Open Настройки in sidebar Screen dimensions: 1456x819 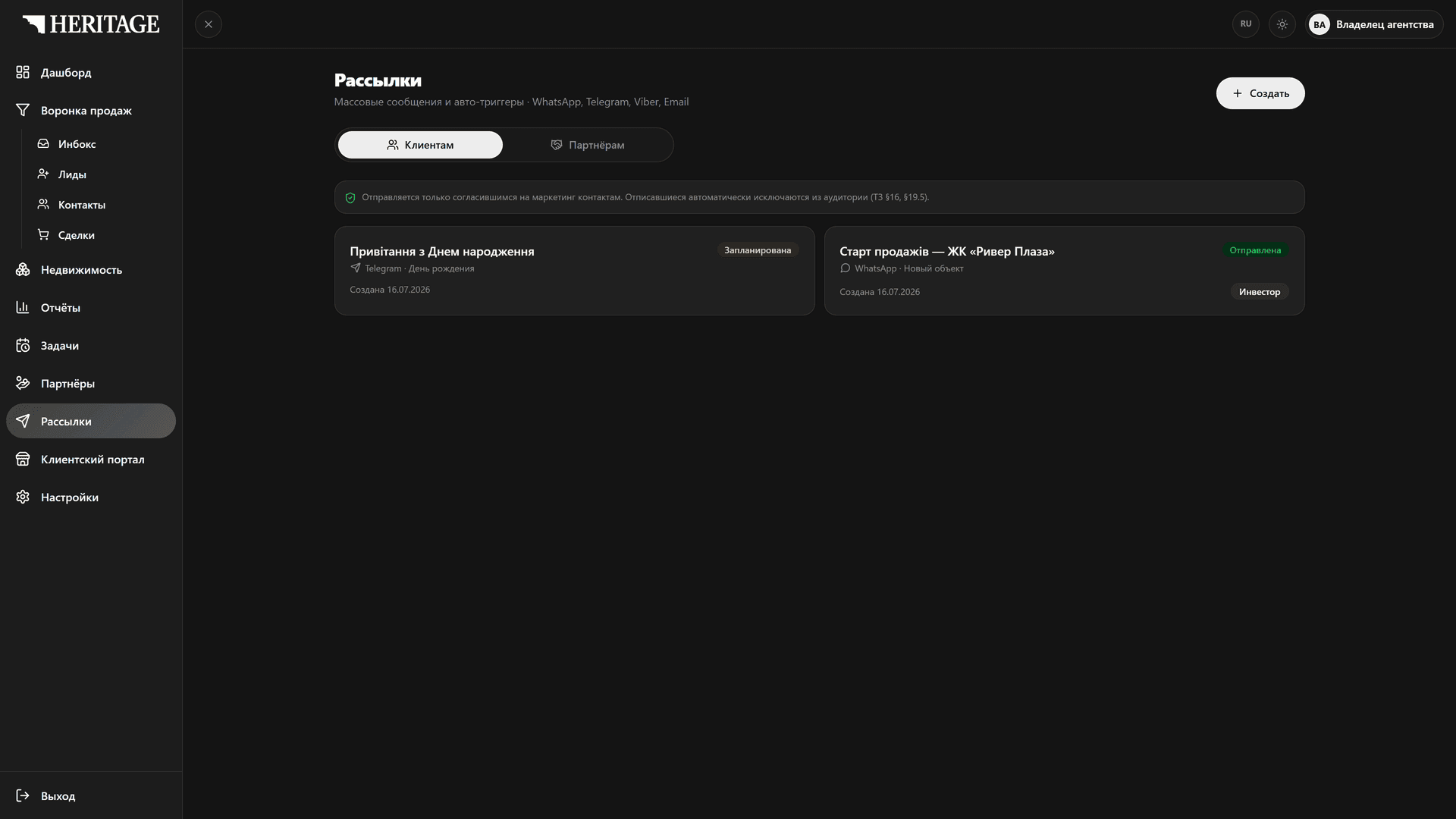coord(91,497)
